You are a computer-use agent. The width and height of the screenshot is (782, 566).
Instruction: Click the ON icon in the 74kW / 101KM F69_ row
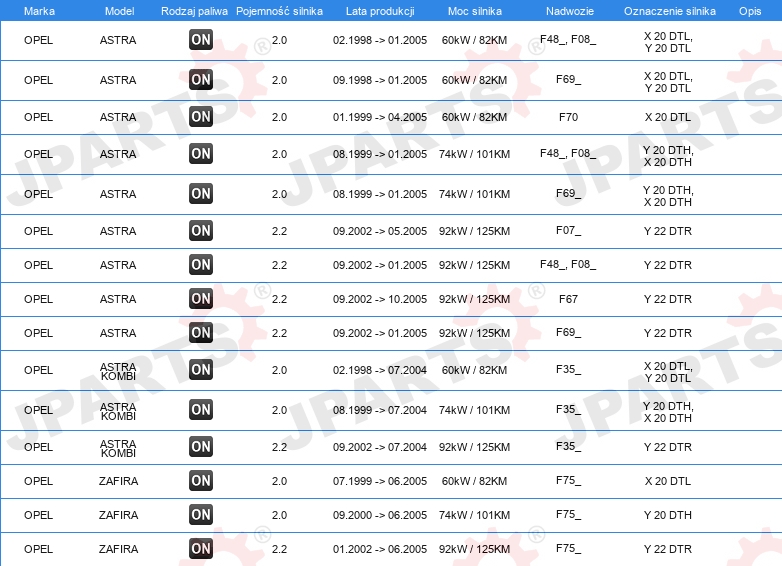[201, 193]
